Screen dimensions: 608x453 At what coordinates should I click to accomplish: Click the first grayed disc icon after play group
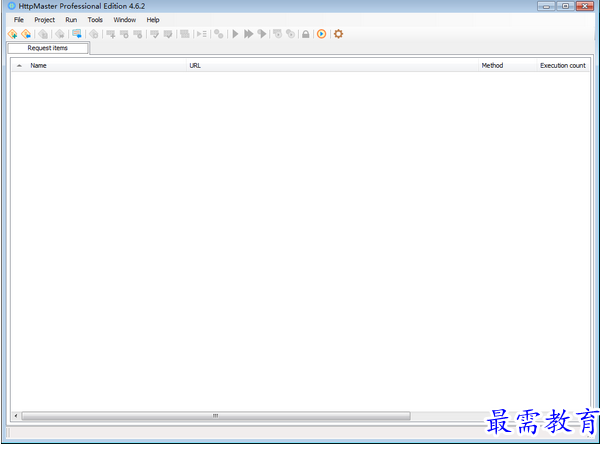click(278, 34)
